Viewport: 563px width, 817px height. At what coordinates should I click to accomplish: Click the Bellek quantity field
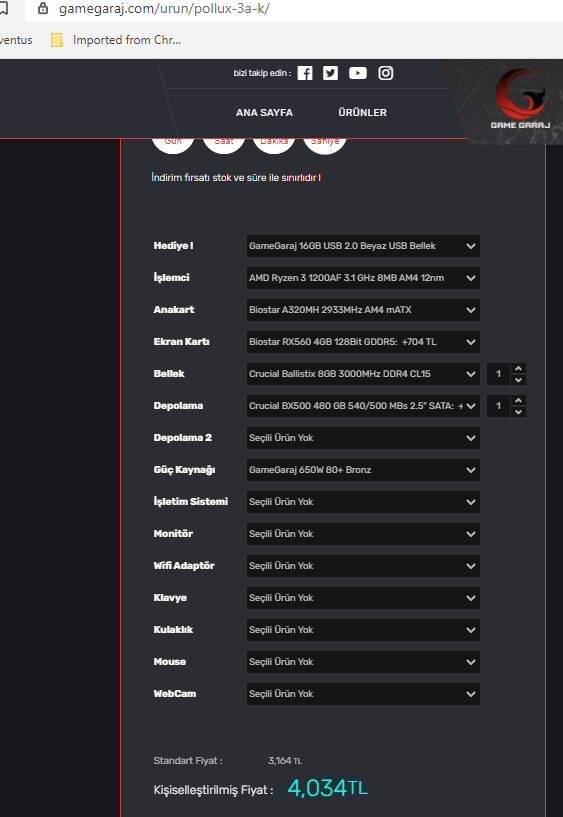499,374
